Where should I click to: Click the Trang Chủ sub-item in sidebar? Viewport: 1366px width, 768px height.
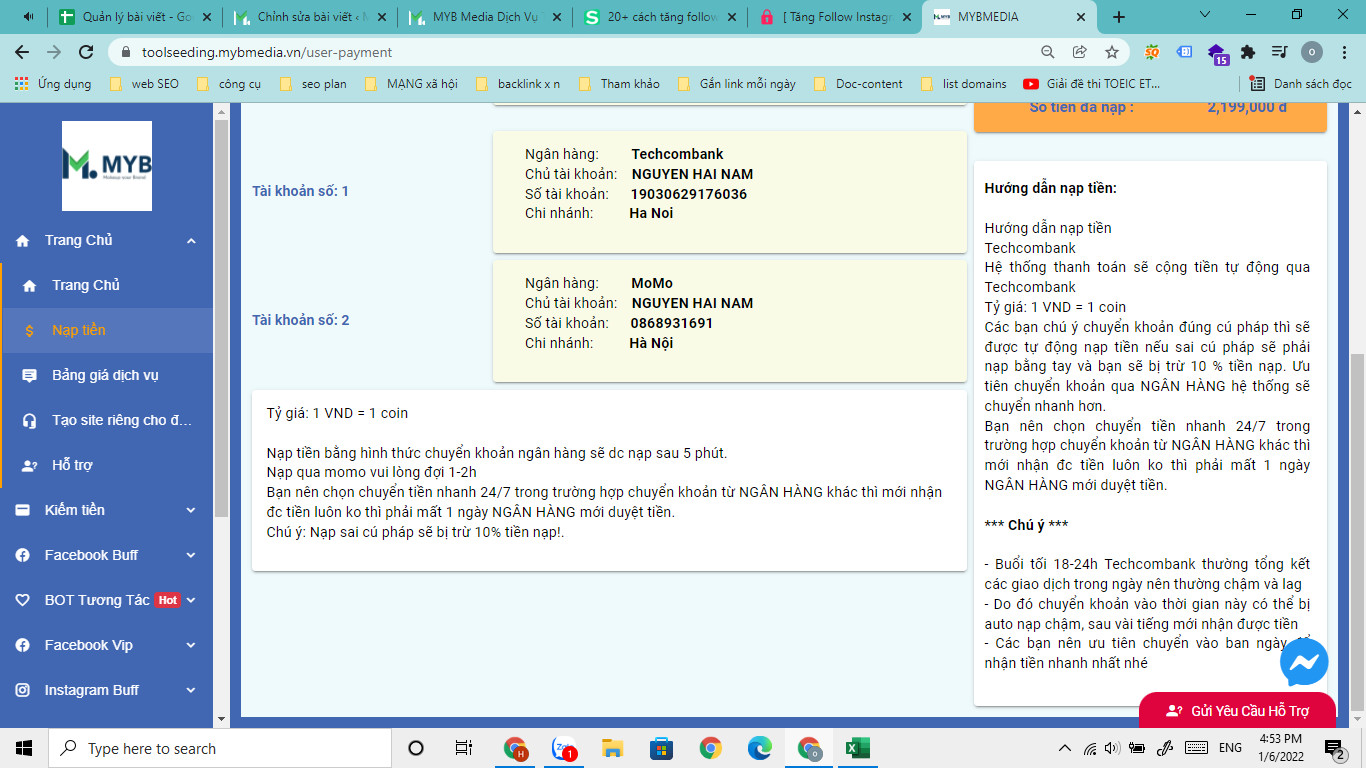point(106,285)
